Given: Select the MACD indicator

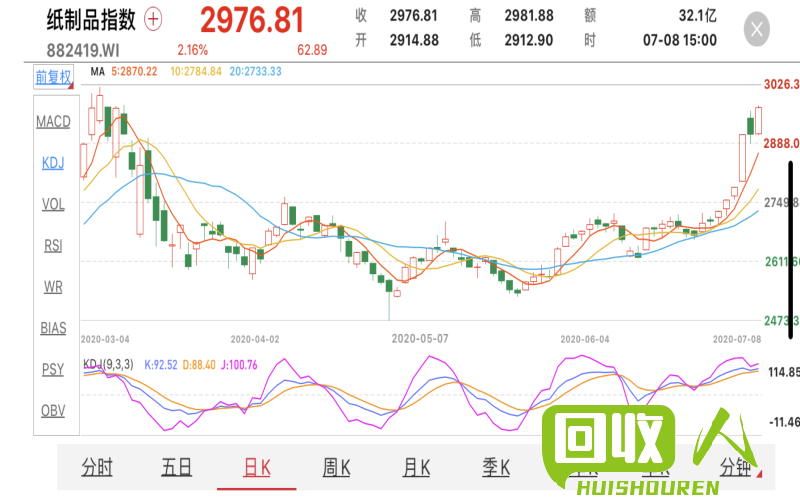Looking at the screenshot, I should coord(53,121).
